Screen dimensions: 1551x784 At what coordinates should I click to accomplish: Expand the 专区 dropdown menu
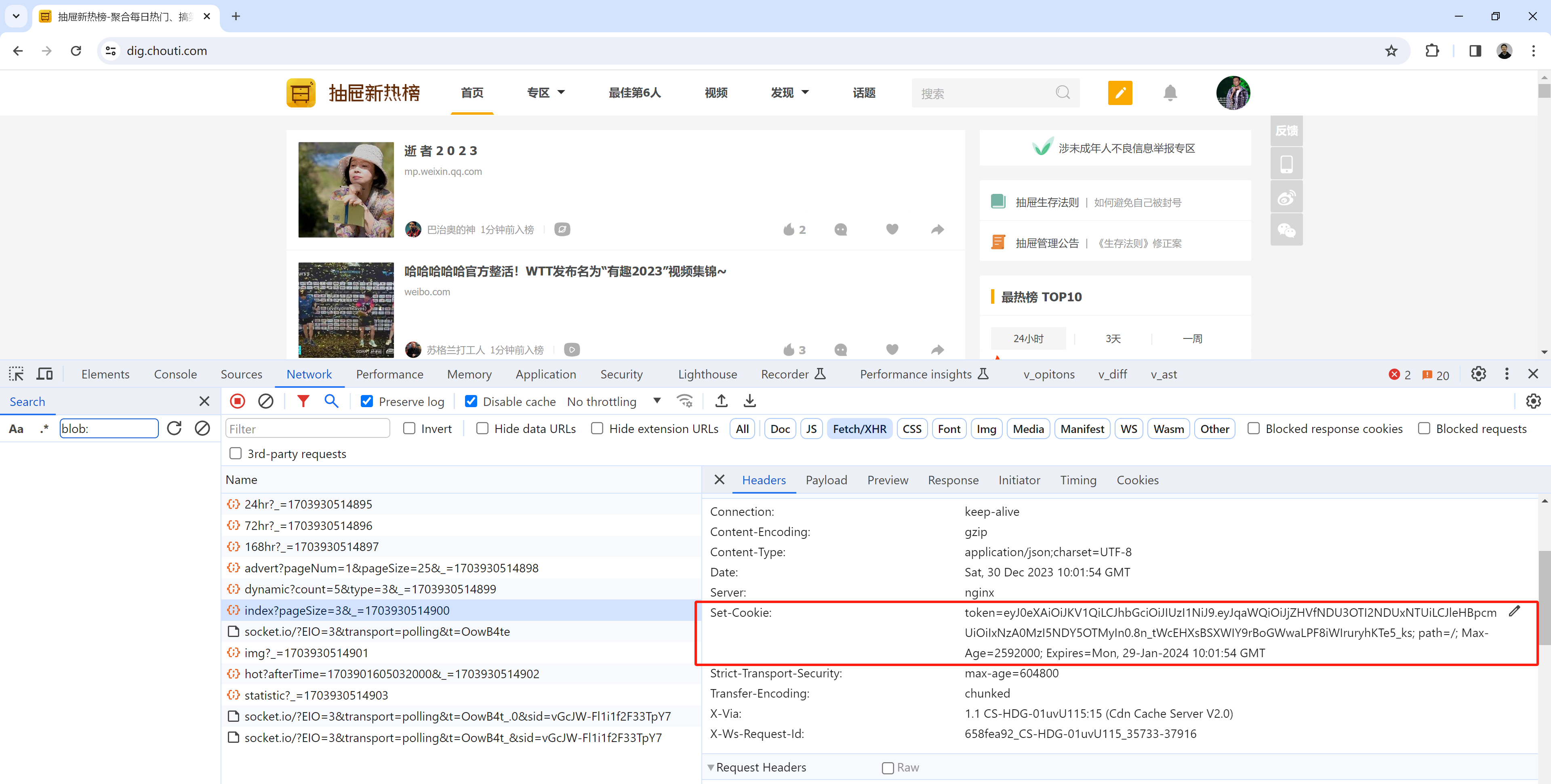[545, 93]
